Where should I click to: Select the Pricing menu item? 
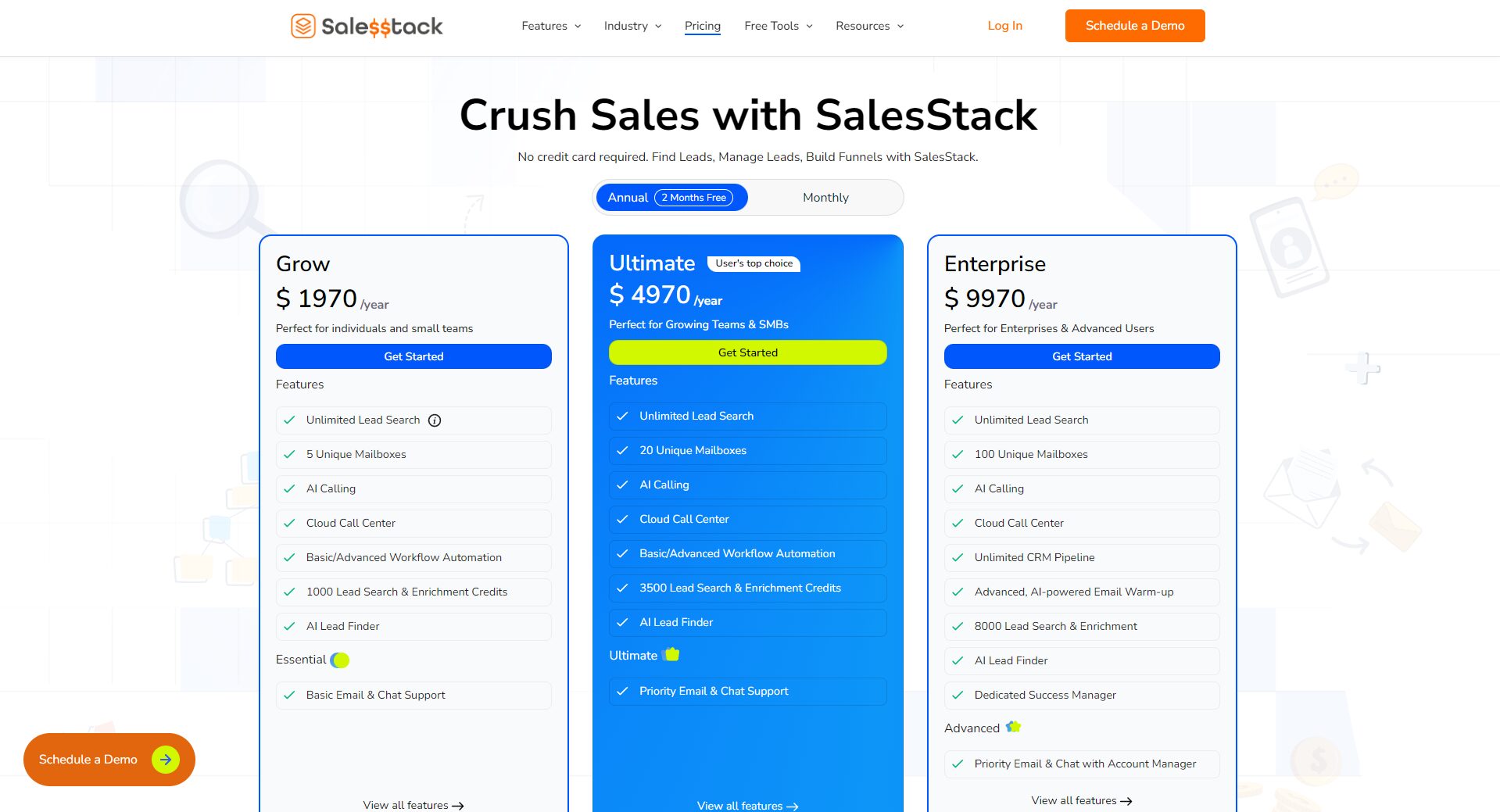pos(702,26)
